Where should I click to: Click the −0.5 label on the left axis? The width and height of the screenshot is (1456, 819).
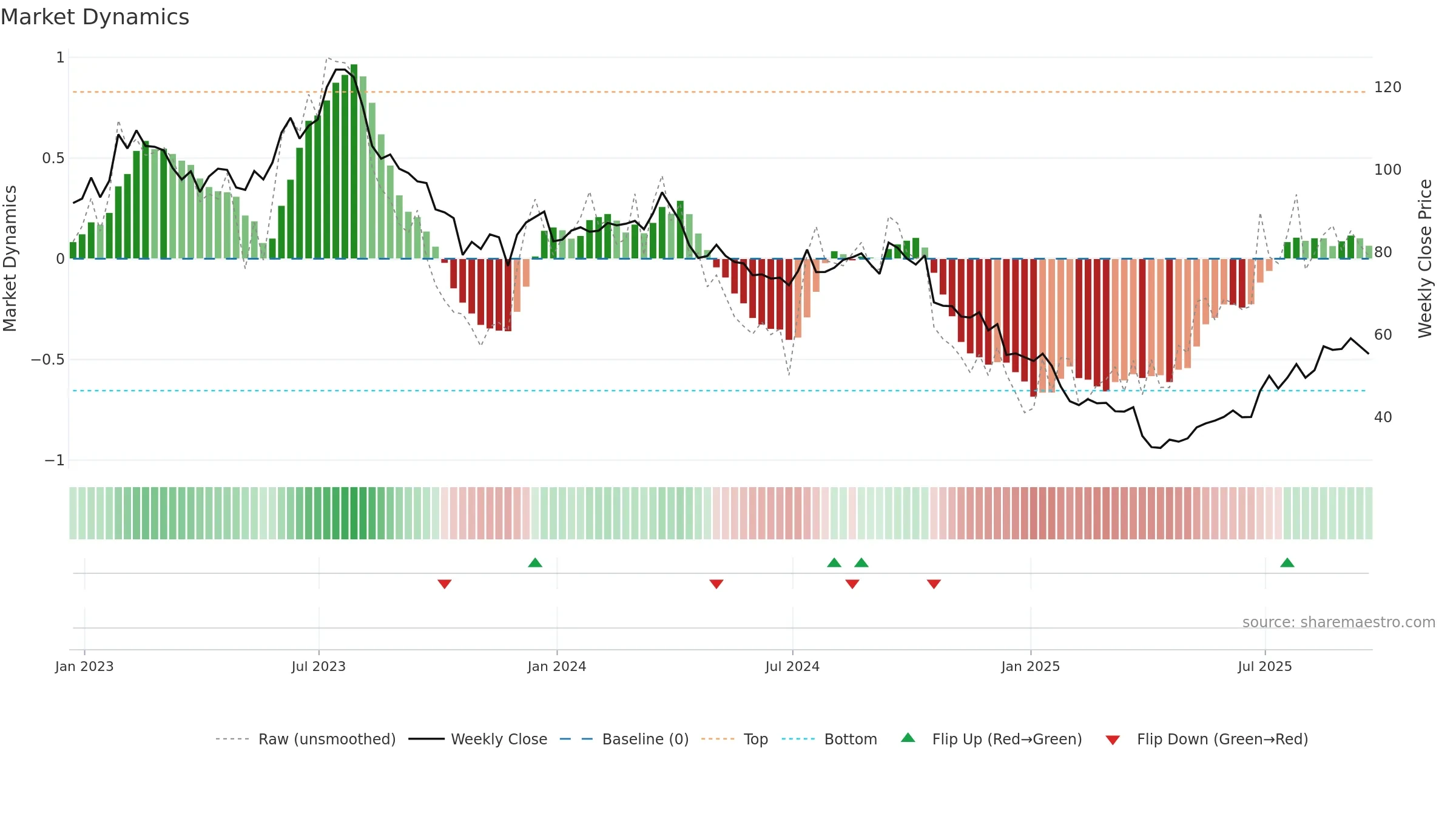click(48, 360)
